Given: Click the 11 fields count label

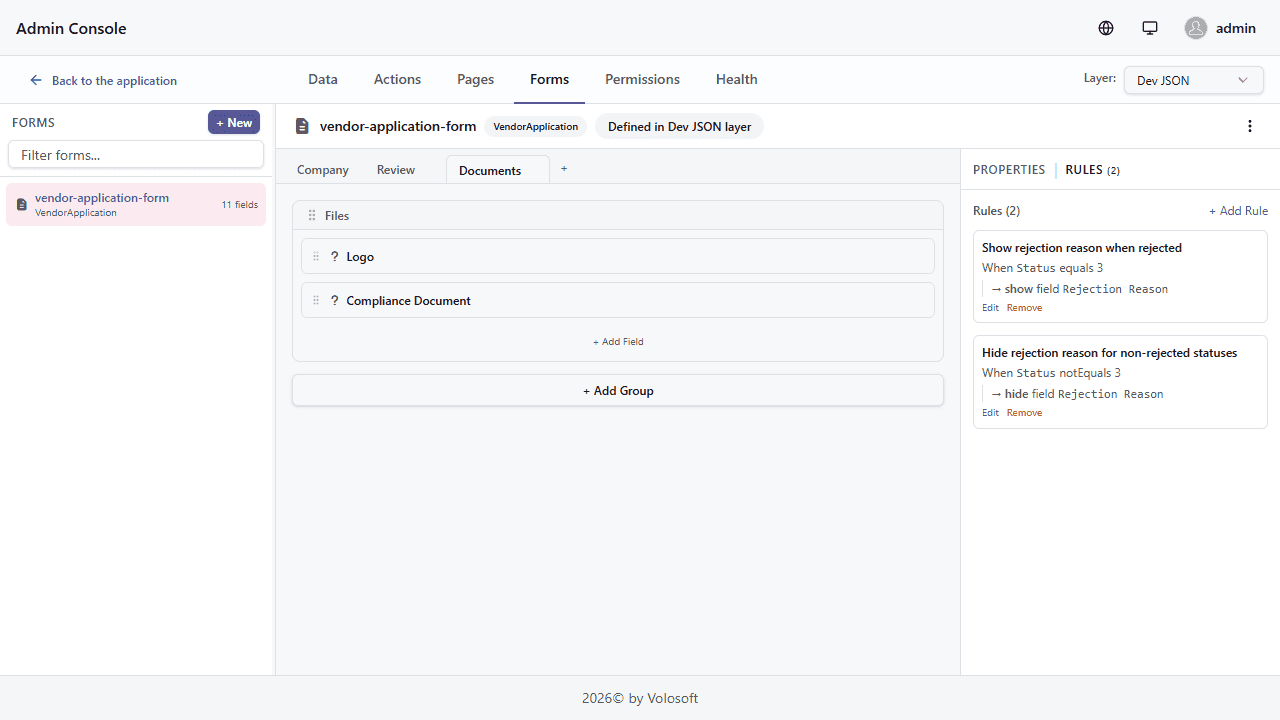Looking at the screenshot, I should click(240, 205).
